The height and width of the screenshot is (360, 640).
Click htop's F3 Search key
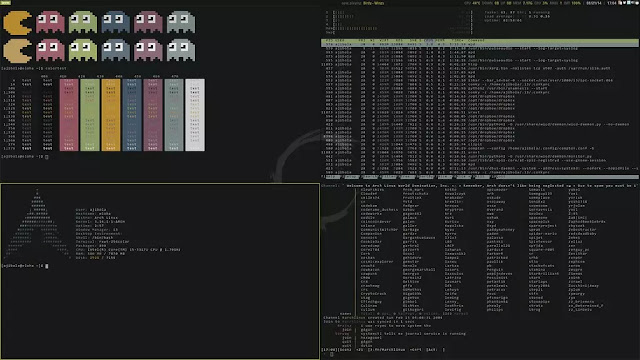coord(371,177)
